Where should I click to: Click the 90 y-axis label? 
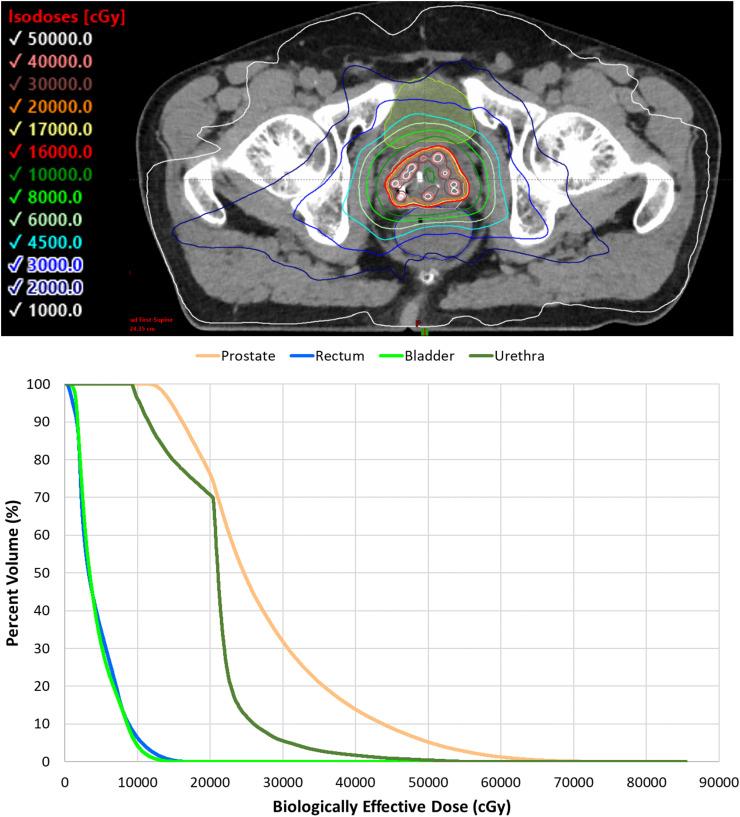coord(42,422)
